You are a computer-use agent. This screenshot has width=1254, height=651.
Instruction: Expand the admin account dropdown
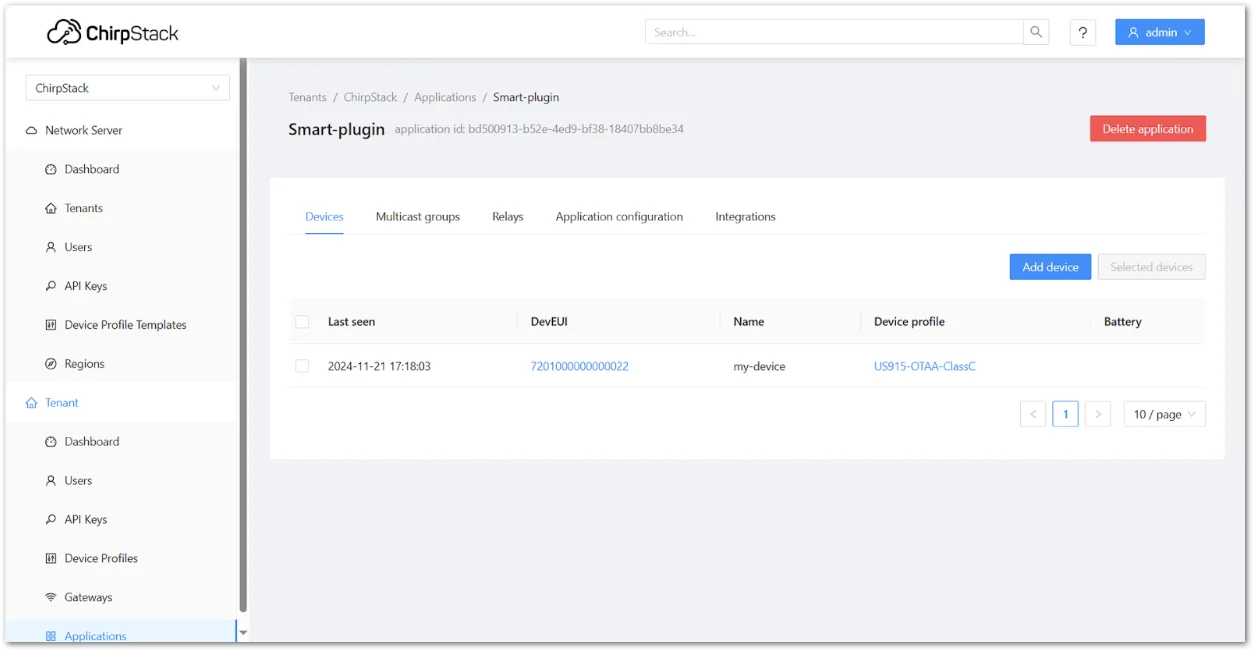[x=1160, y=32]
